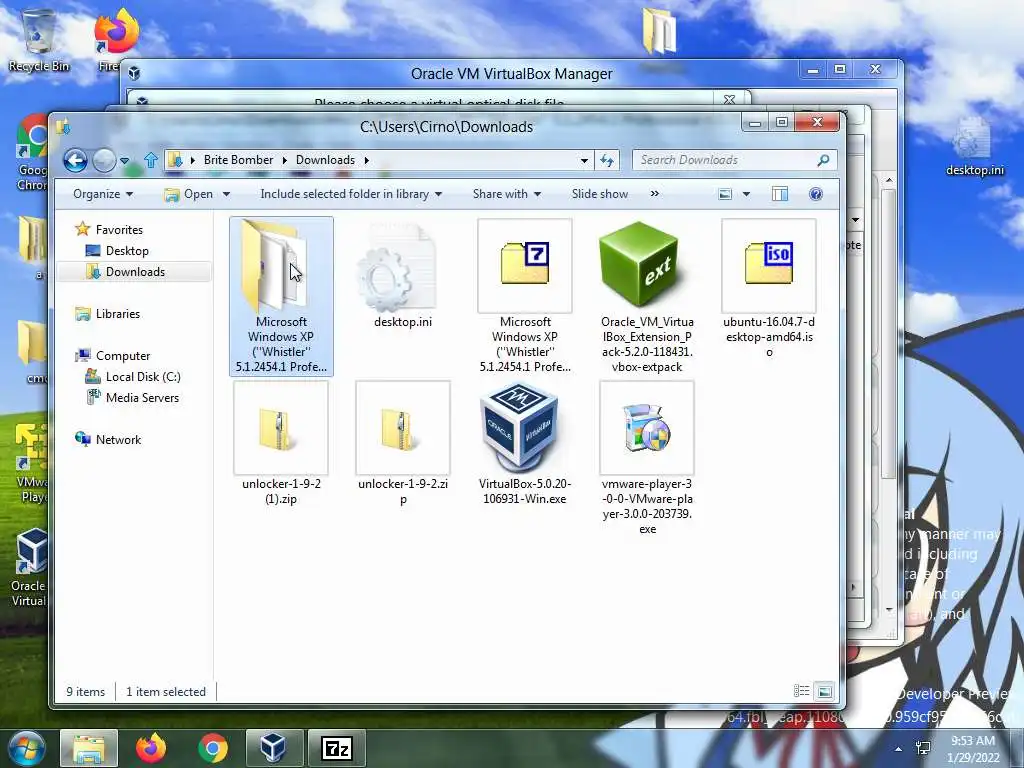
Task: Open Libraries in the navigation pane
Action: tap(118, 314)
